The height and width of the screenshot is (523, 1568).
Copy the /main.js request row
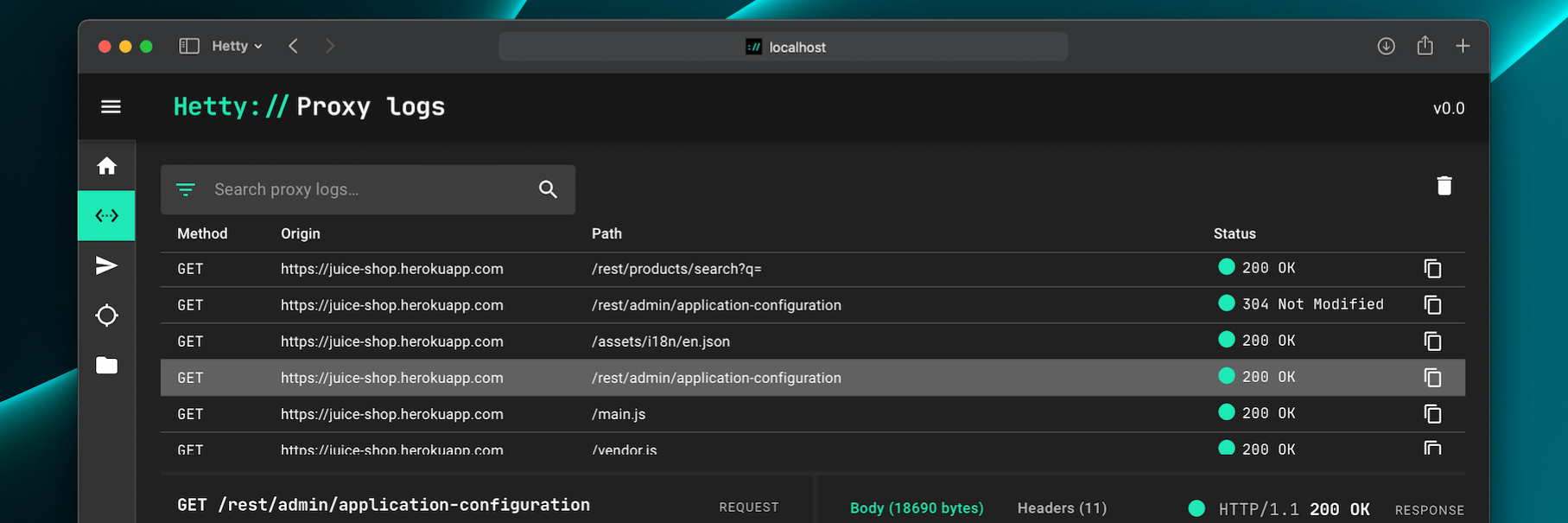pyautogui.click(x=1432, y=414)
